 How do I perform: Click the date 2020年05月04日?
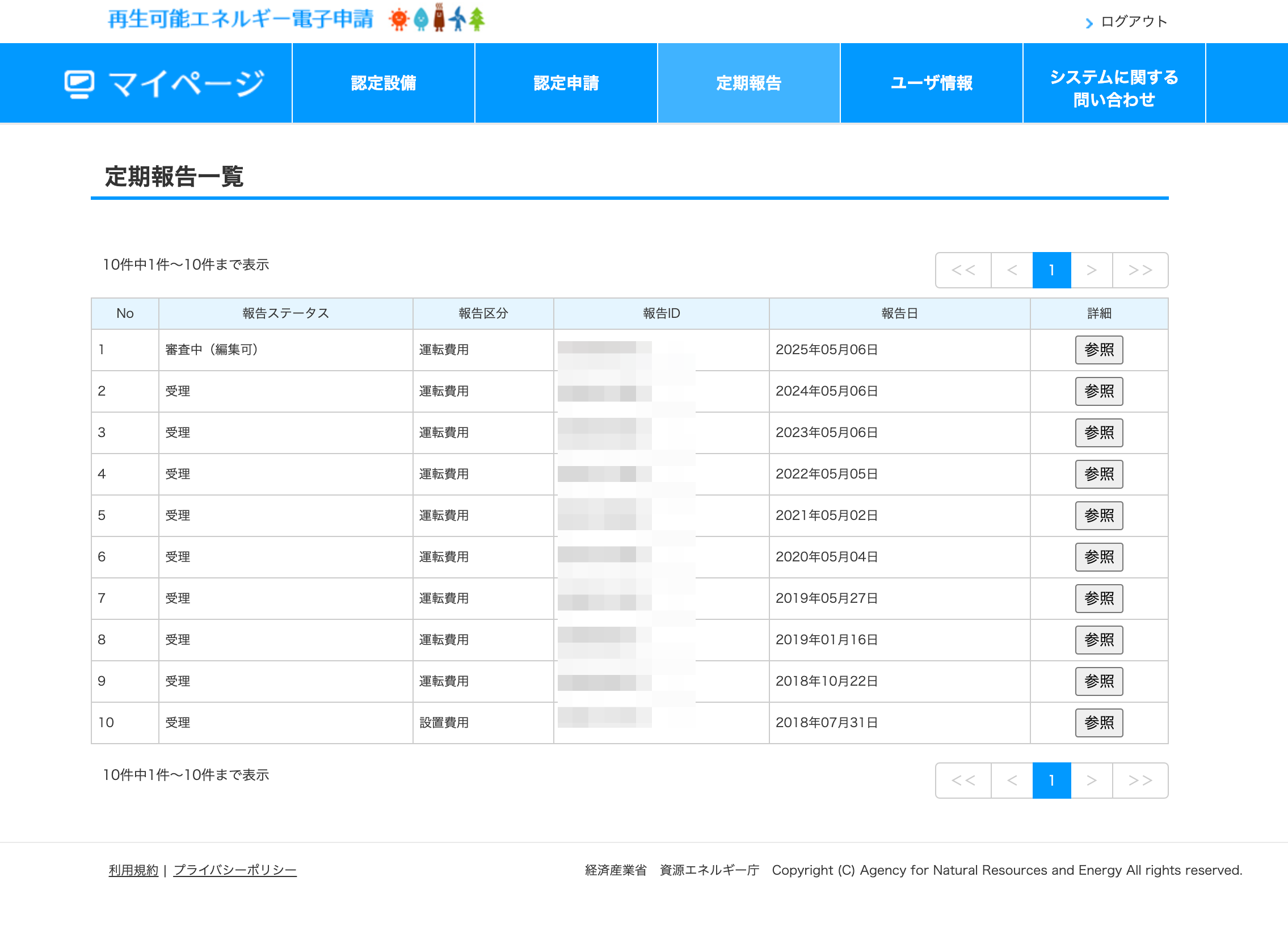click(x=826, y=557)
